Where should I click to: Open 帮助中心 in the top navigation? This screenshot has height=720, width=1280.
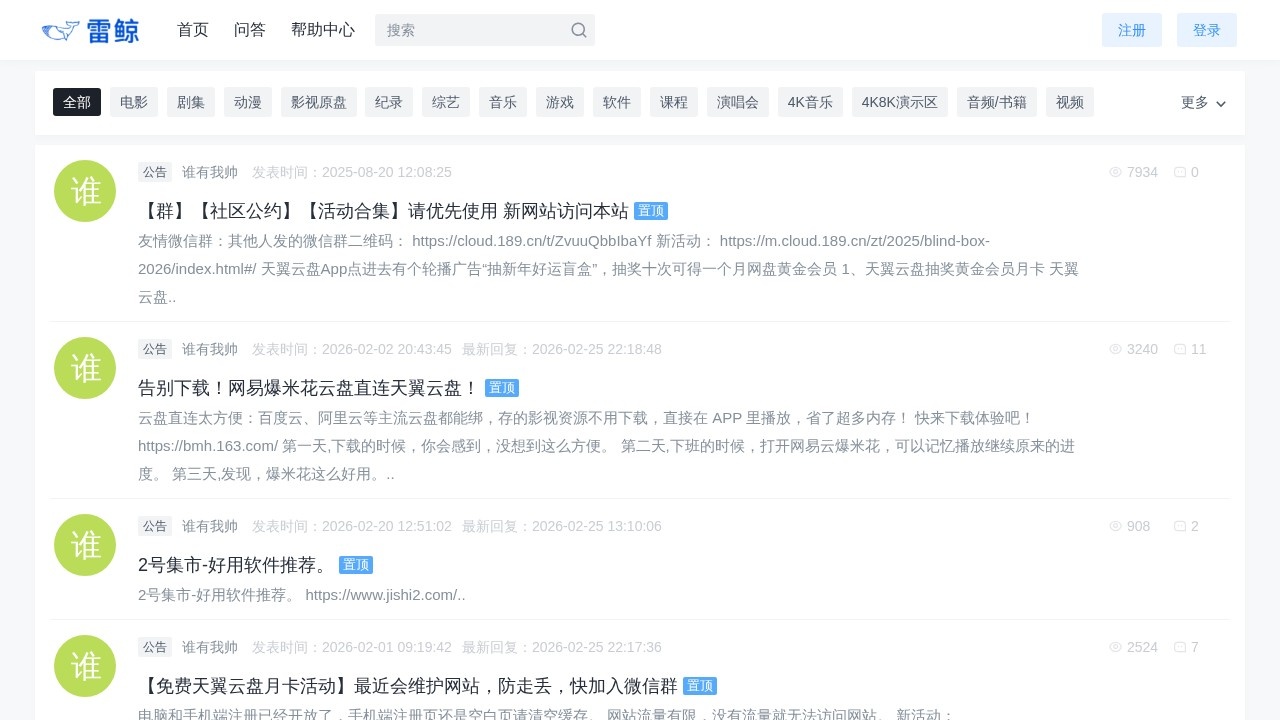323,30
